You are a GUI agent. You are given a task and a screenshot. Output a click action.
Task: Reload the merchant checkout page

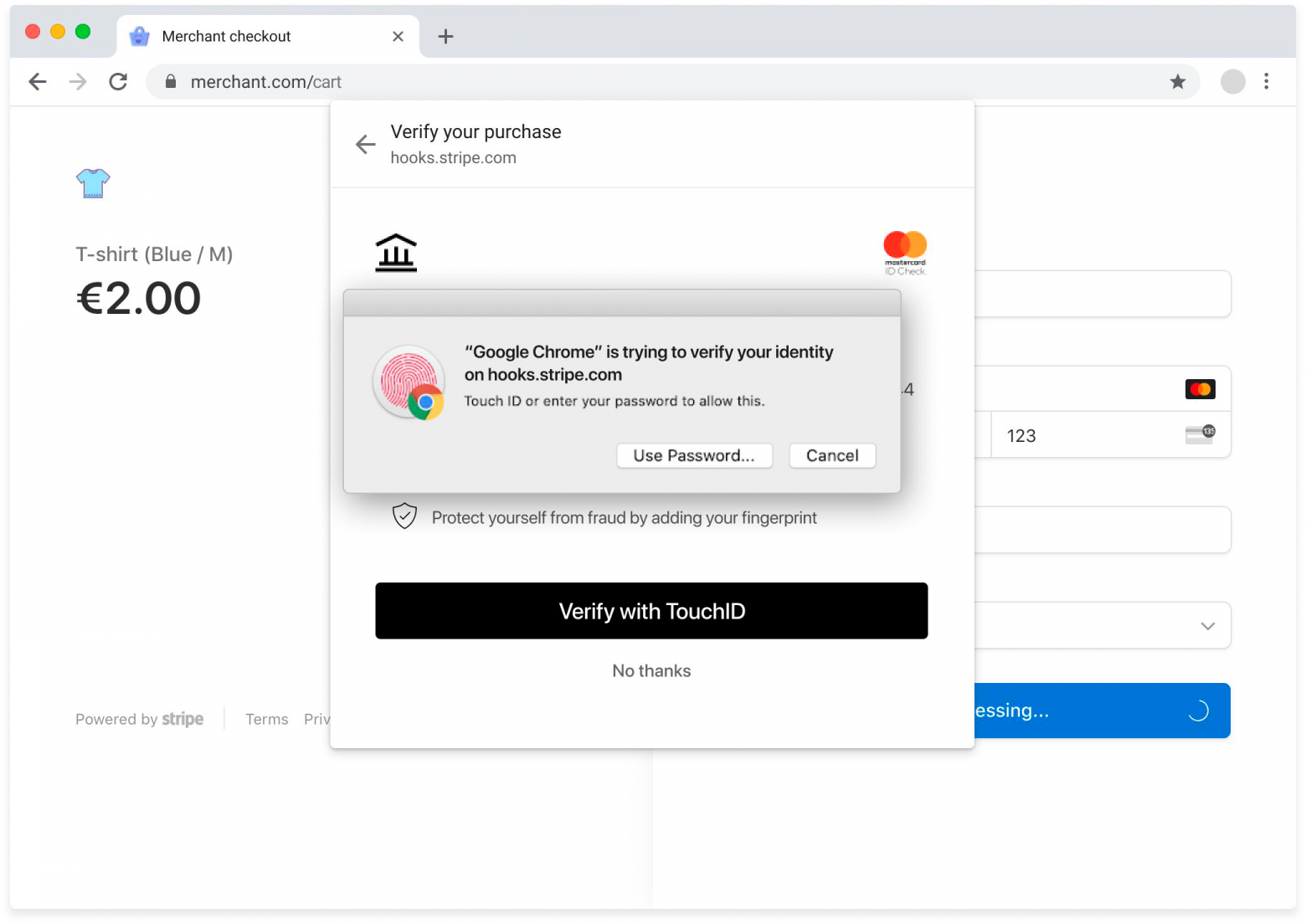pos(118,81)
